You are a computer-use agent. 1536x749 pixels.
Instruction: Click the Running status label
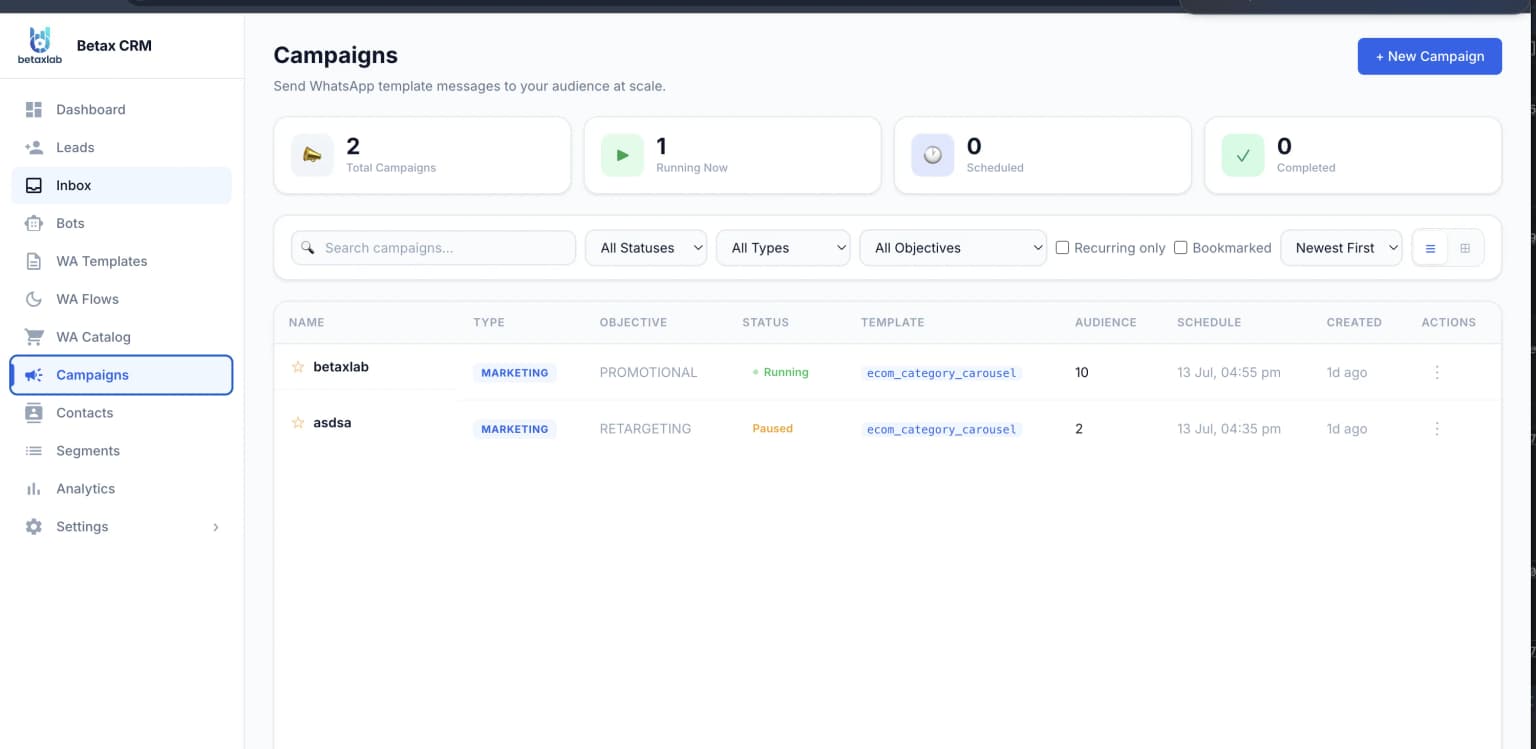pos(780,372)
